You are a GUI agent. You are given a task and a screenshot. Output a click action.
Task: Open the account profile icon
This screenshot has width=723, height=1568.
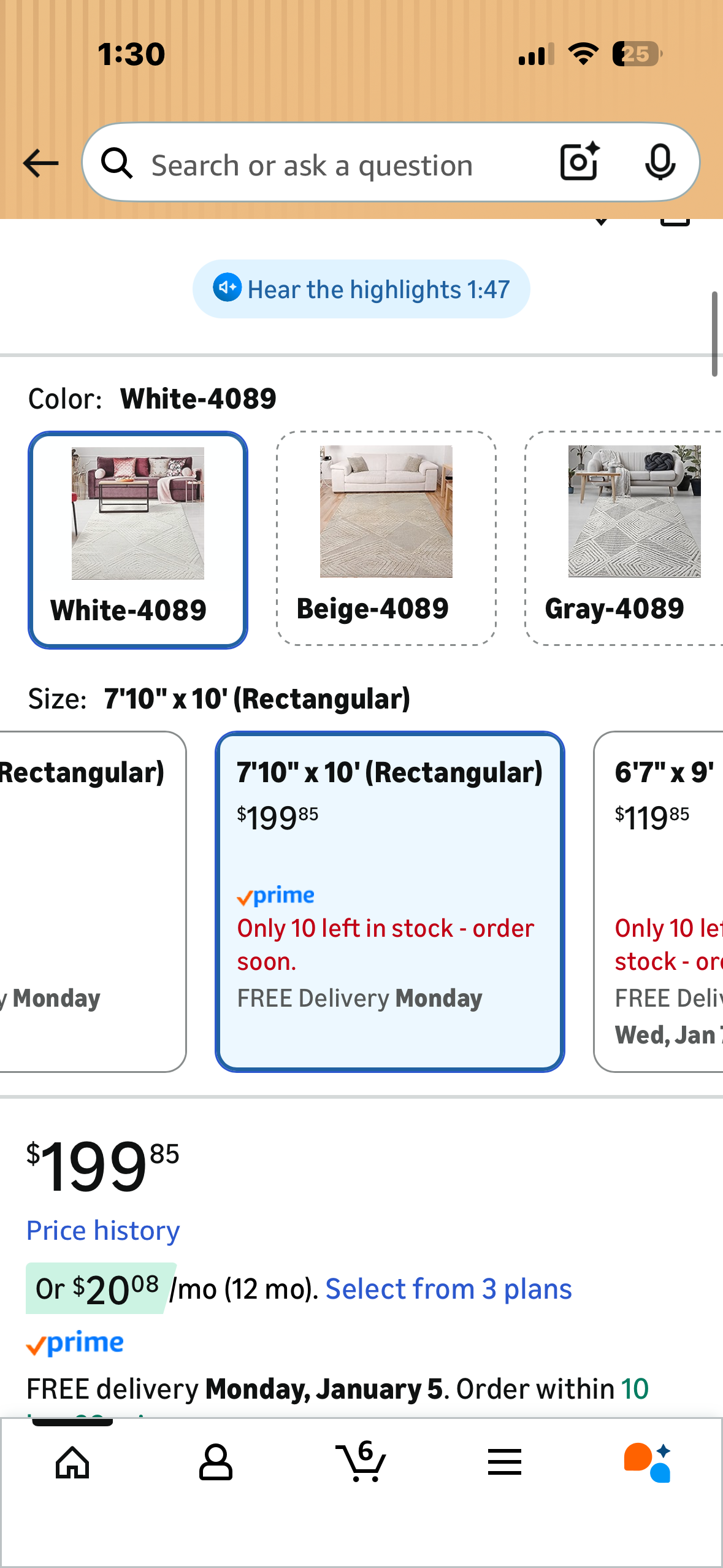coord(215,1462)
